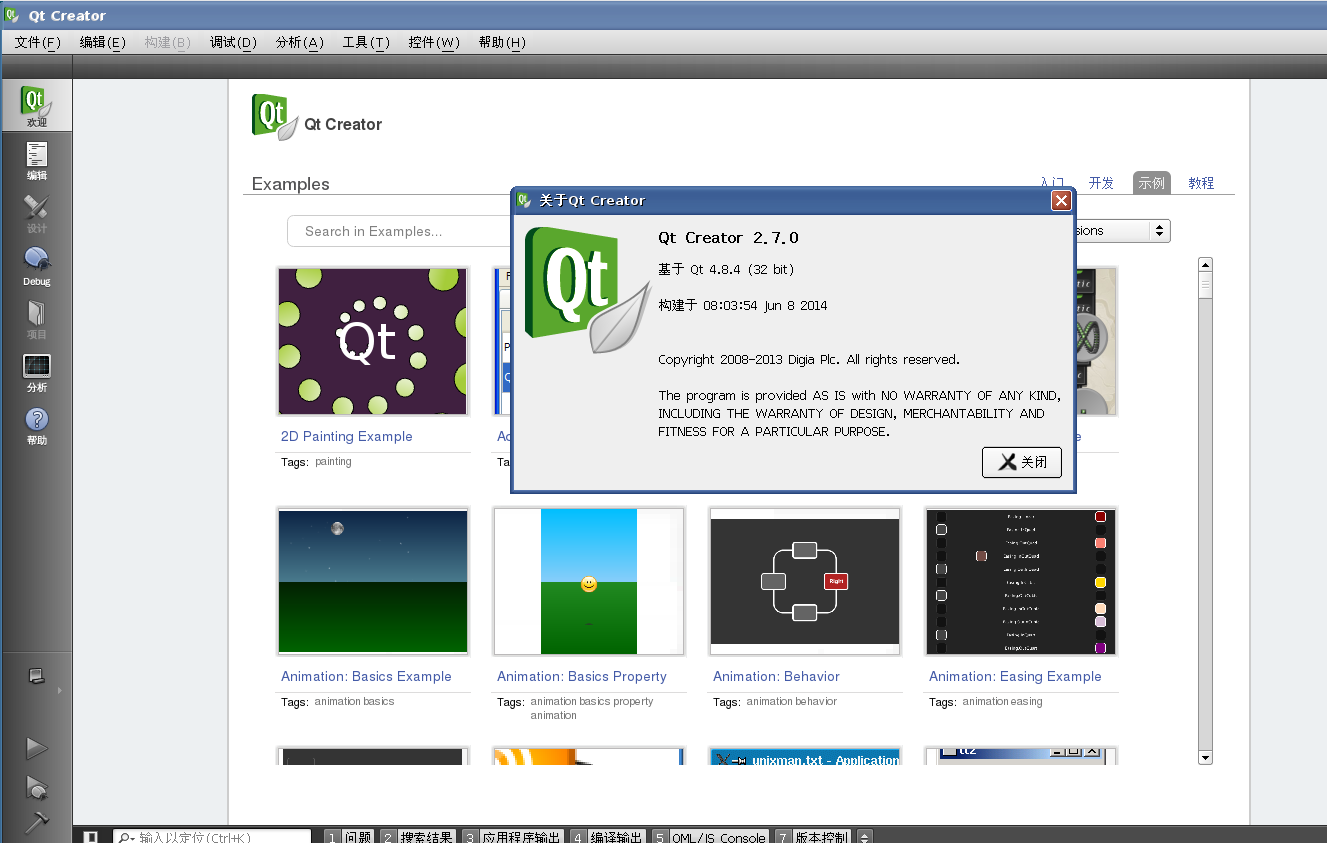Open the disabled 构建(B) menu

pos(168,42)
